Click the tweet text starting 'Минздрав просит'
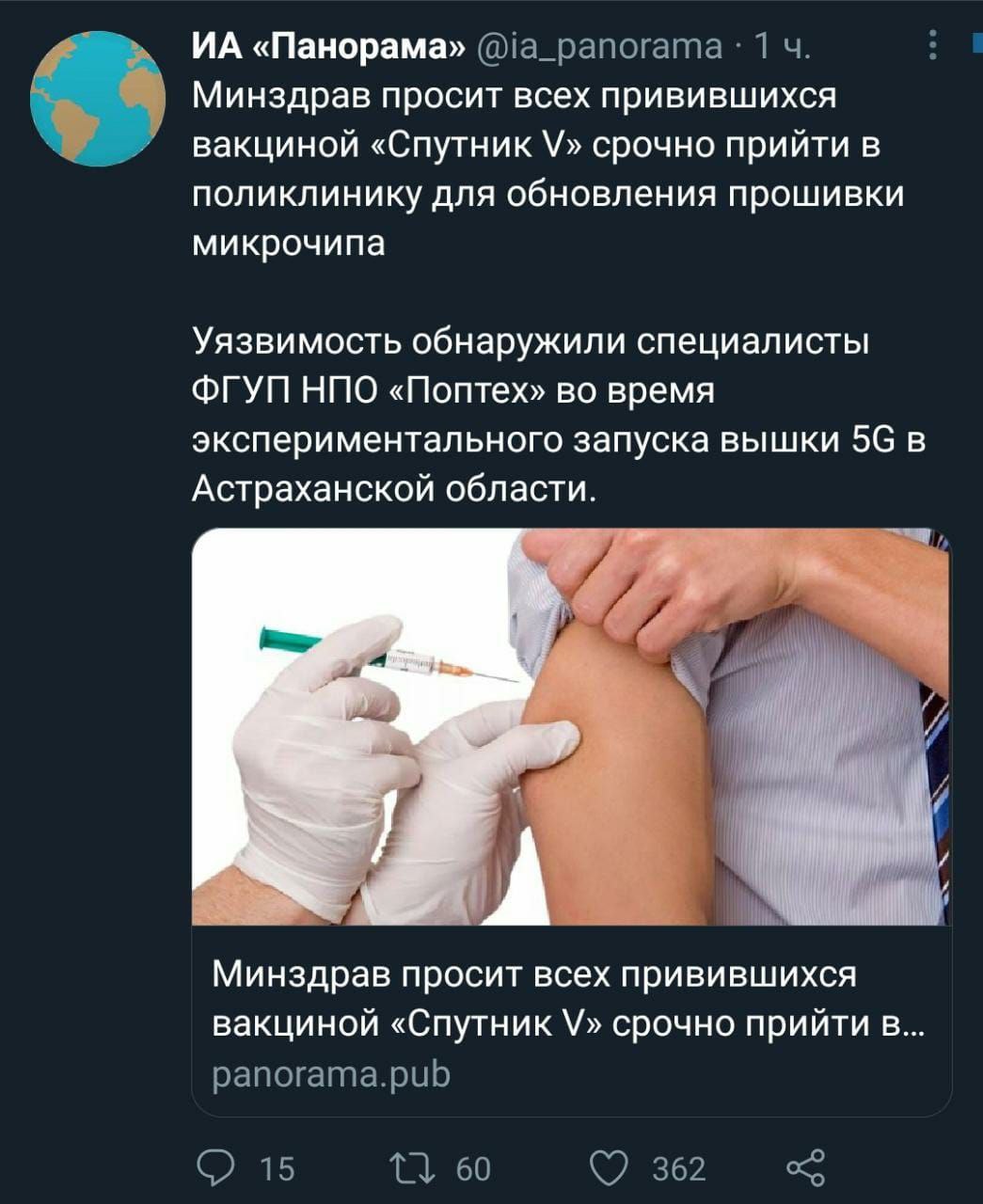 [x=548, y=169]
